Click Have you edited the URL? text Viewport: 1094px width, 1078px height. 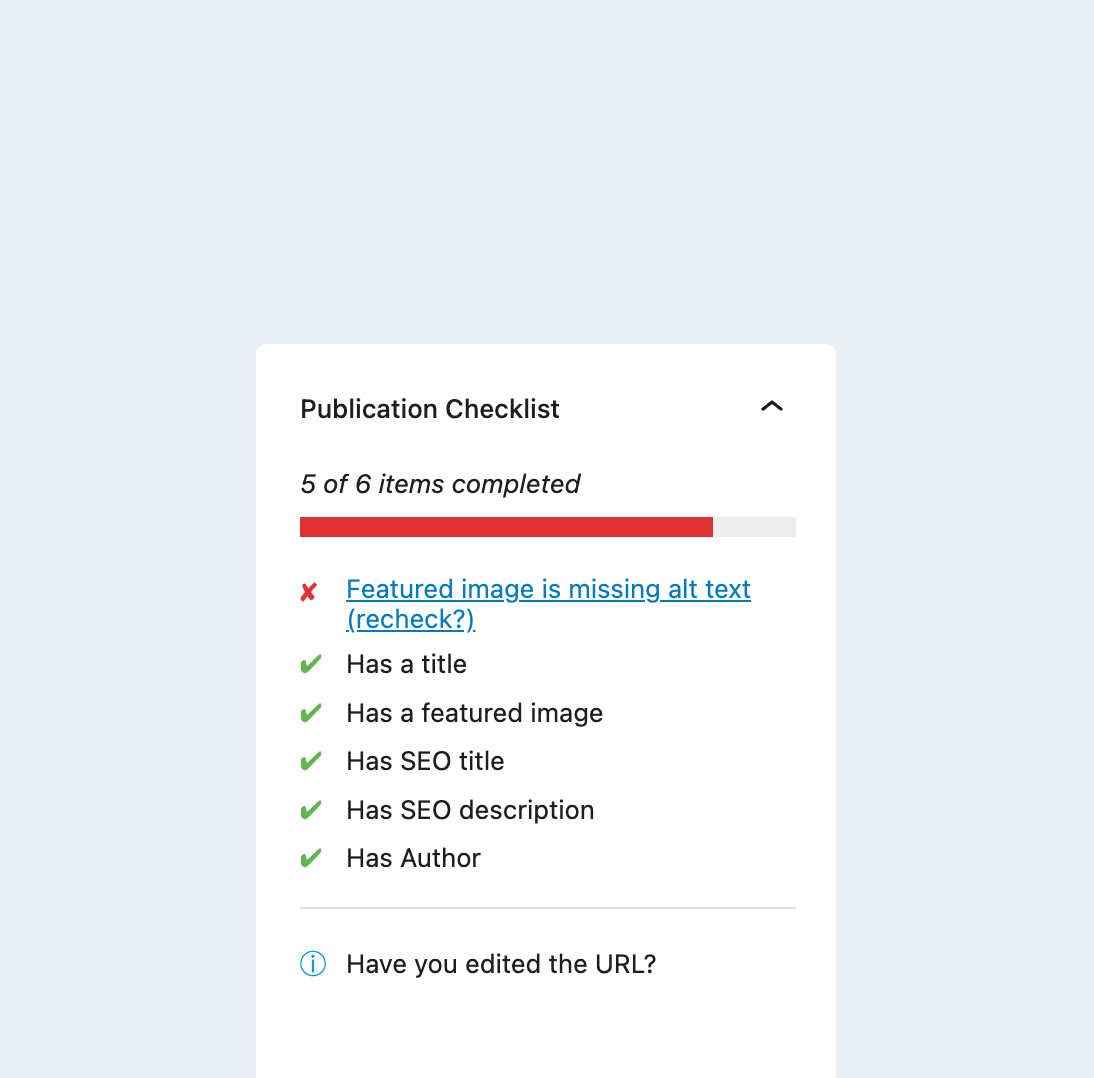pyautogui.click(x=501, y=964)
